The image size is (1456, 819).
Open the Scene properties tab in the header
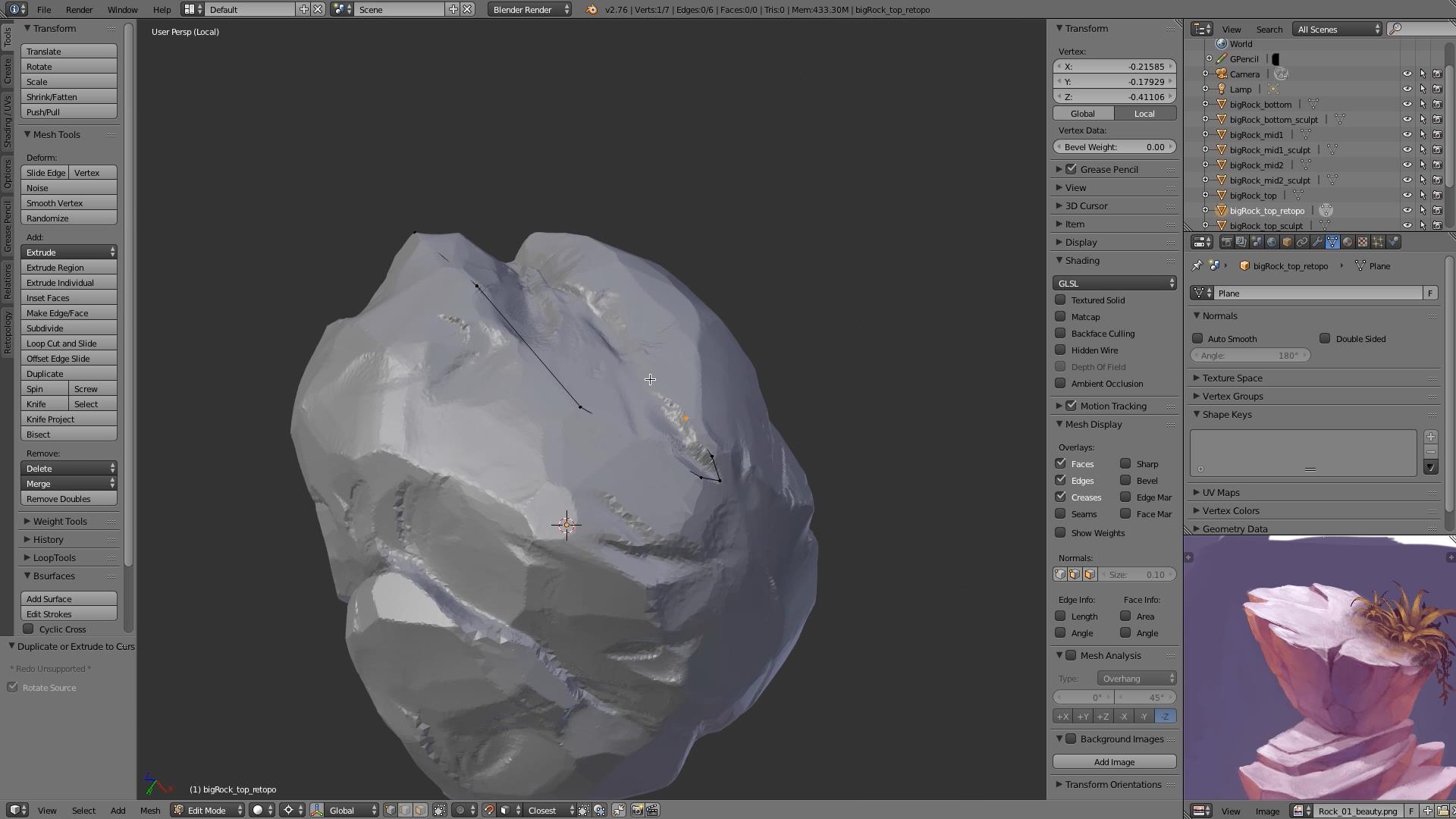pos(1257,242)
